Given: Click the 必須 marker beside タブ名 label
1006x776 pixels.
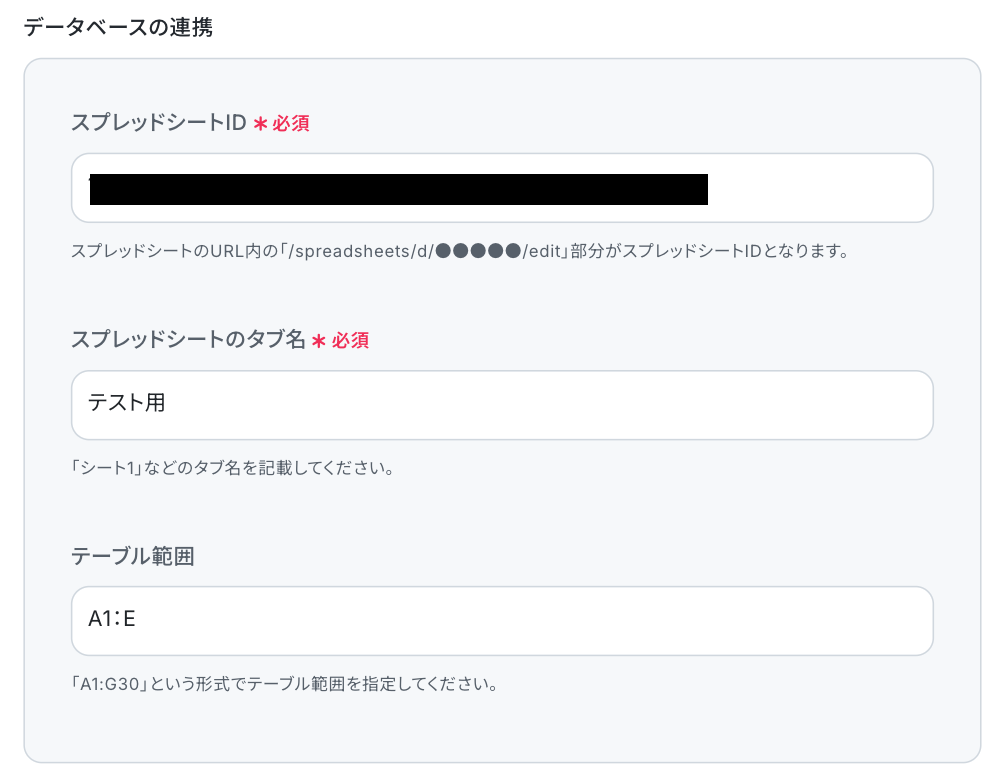Looking at the screenshot, I should click(350, 340).
